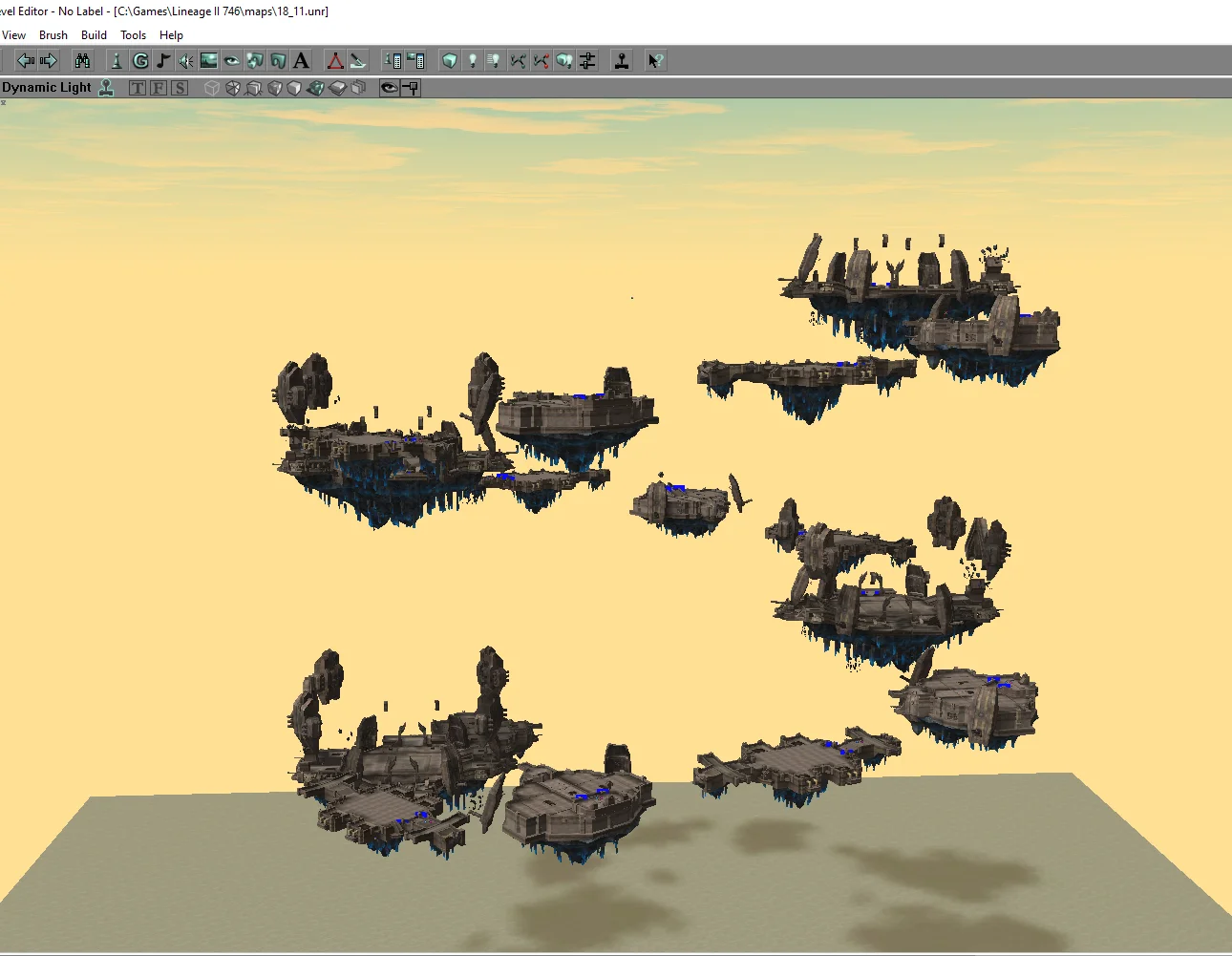Open the Brush menu
The width and height of the screenshot is (1232, 956).
[53, 35]
